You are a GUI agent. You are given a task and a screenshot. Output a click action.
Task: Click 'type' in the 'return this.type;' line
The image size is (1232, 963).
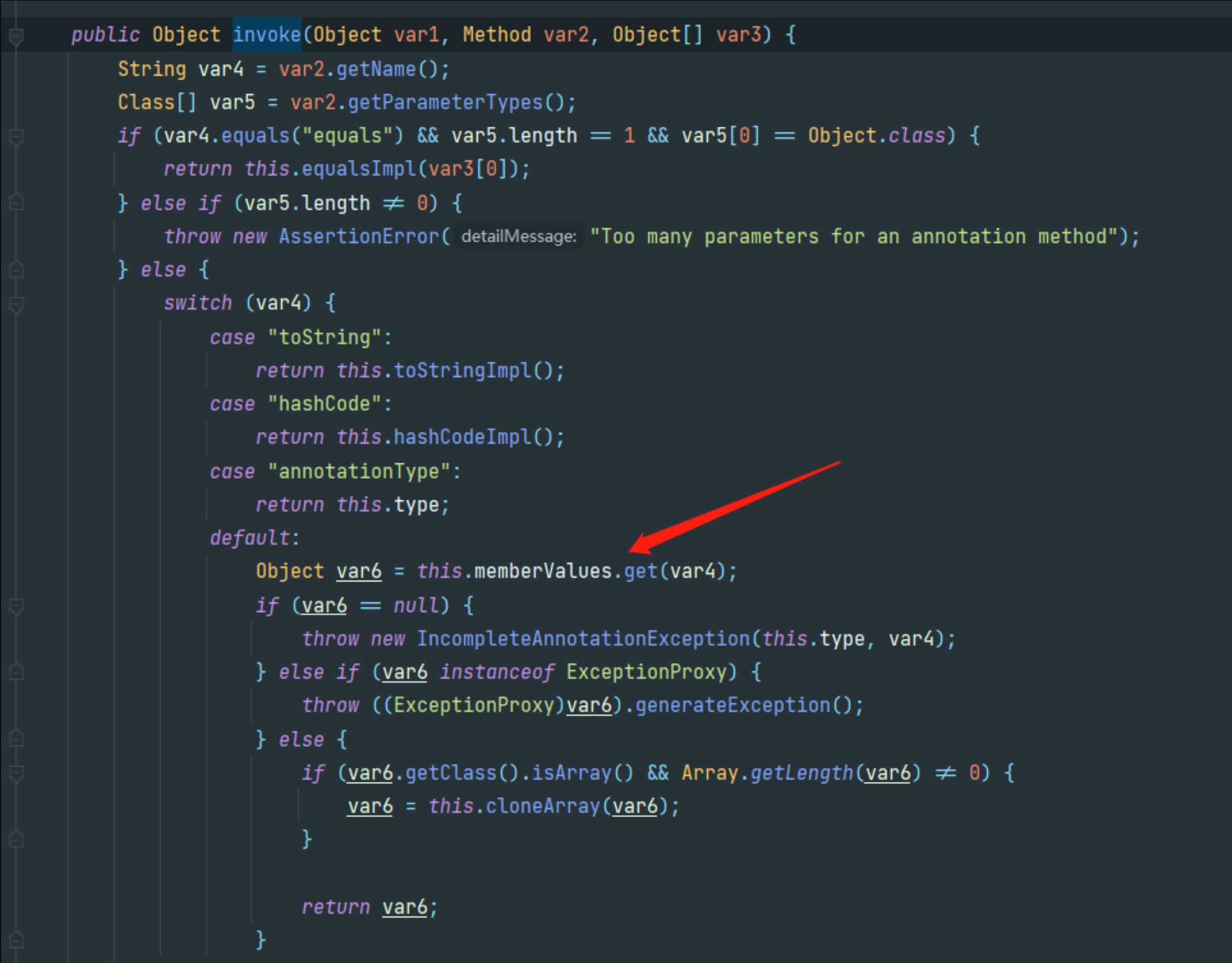click(416, 505)
